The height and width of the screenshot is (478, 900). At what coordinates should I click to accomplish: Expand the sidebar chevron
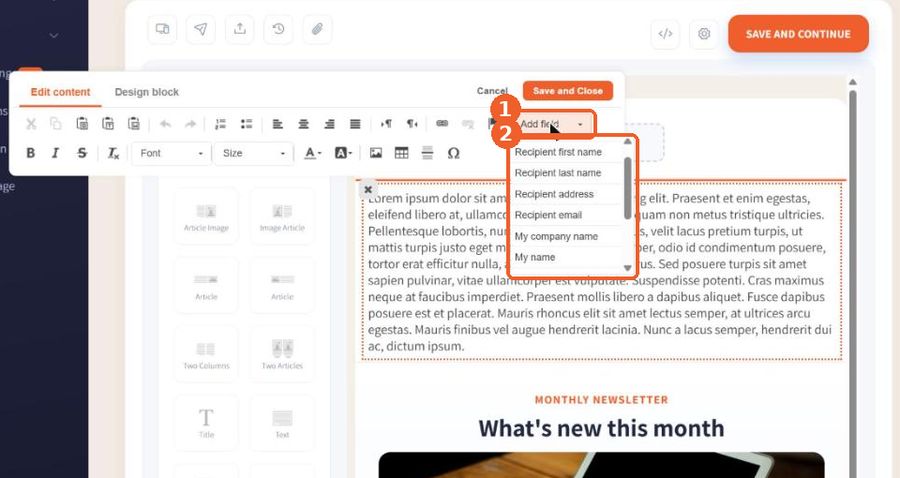tap(53, 36)
